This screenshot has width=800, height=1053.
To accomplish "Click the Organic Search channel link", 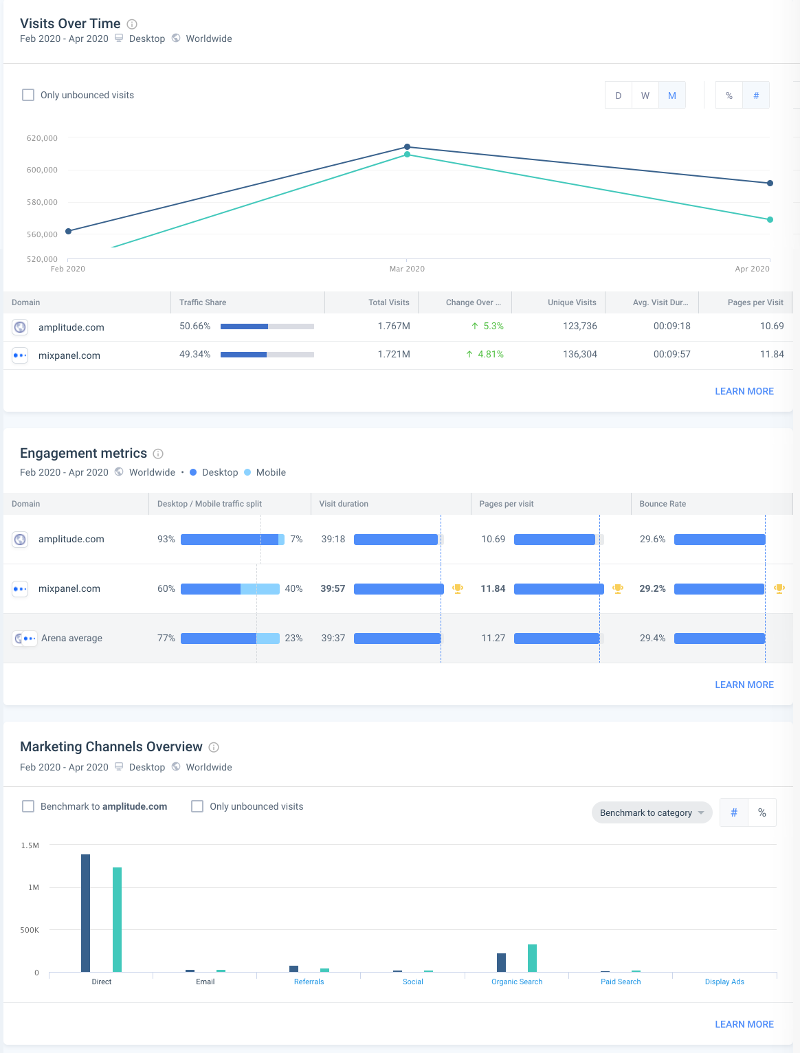I will (517, 982).
